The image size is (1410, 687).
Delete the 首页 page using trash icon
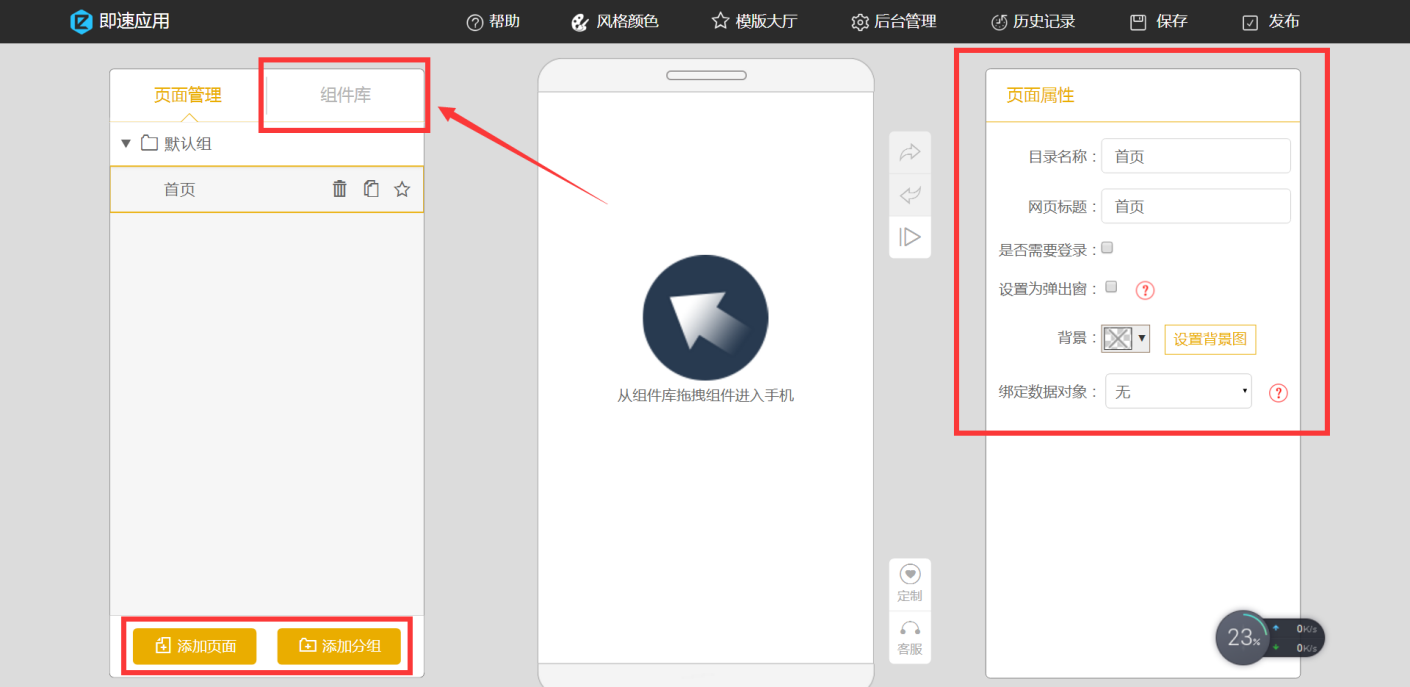tap(339, 188)
